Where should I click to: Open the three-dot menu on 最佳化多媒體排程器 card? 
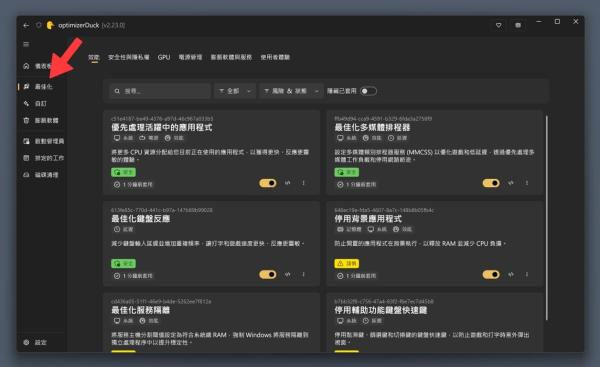pos(527,183)
